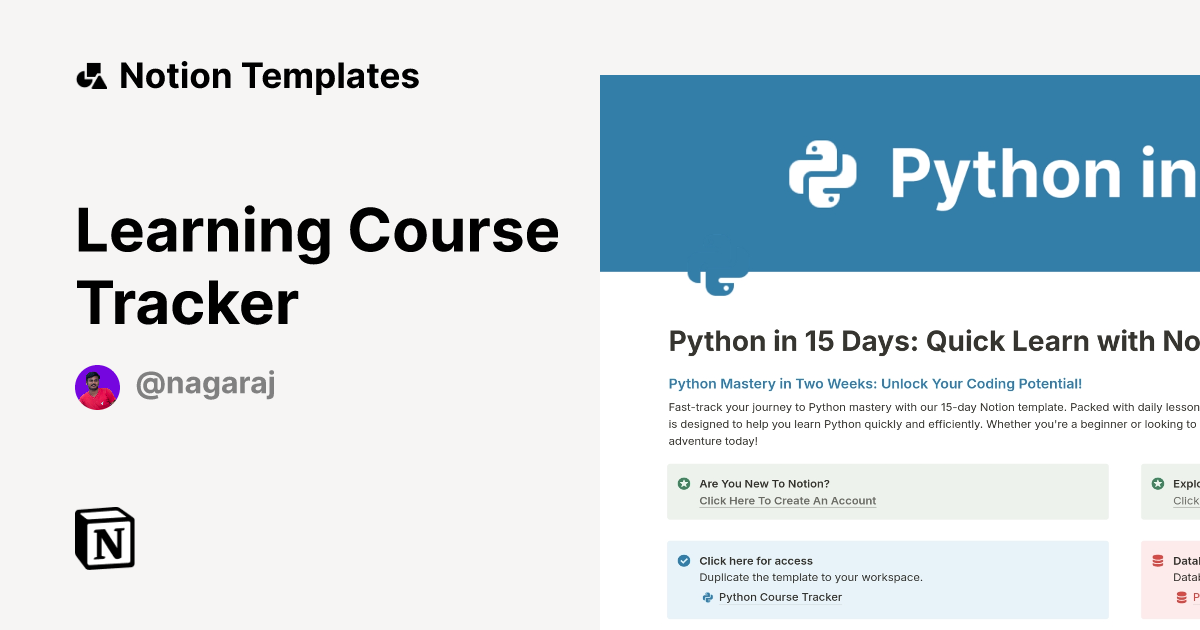
Task: Click the green star icon in Notion callout
Action: point(683,483)
